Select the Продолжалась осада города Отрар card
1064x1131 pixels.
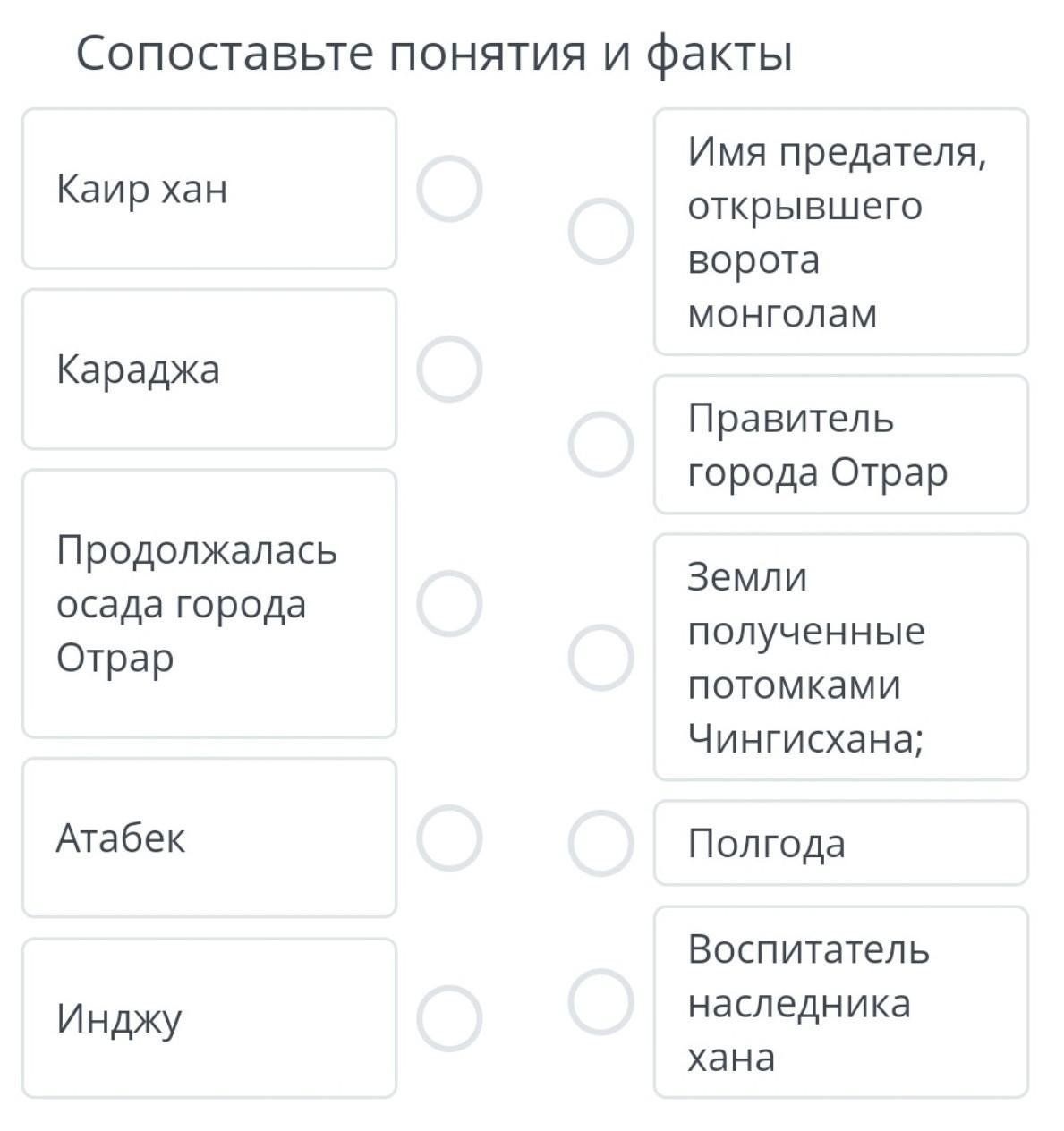point(209,603)
